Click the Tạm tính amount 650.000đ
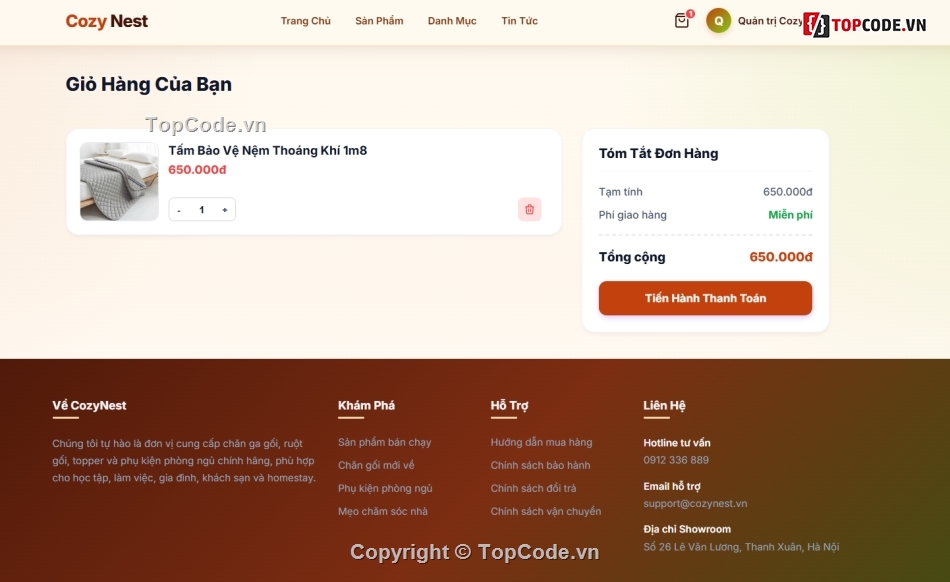 tap(788, 192)
